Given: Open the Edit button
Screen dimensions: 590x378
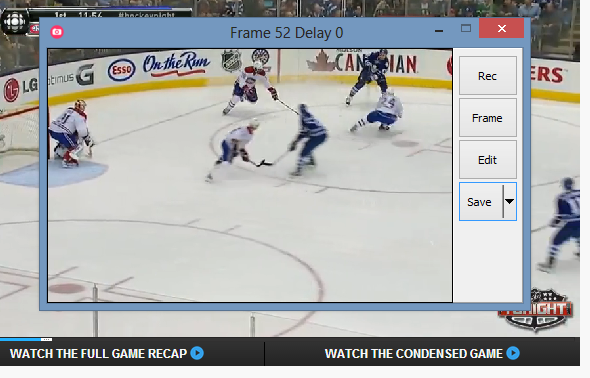Looking at the screenshot, I should [x=488, y=160].
